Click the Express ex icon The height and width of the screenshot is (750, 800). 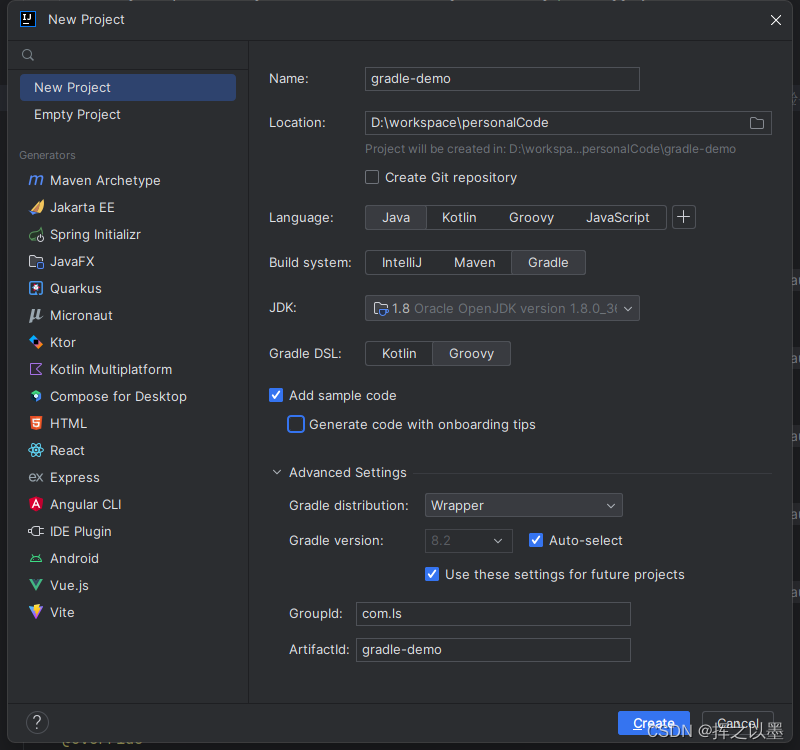pyautogui.click(x=36, y=477)
